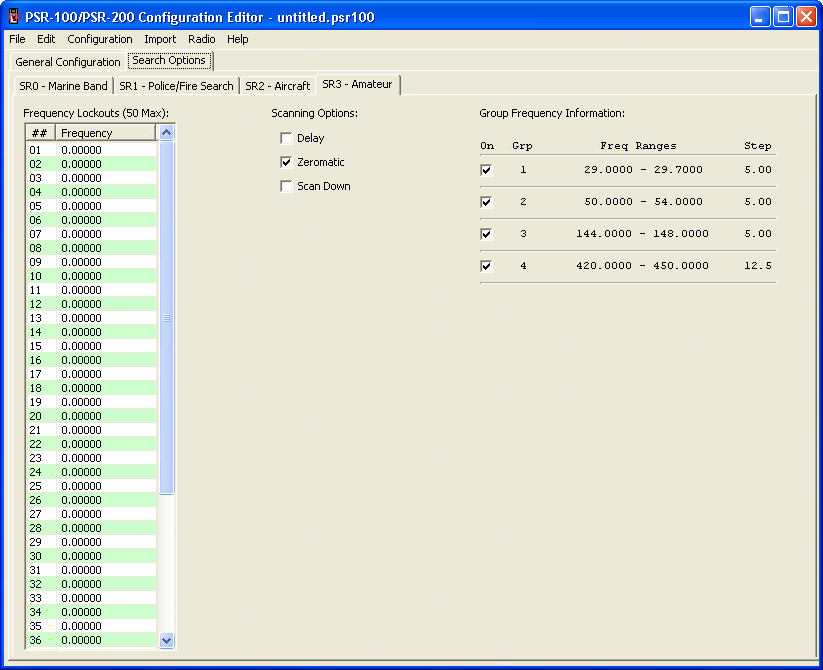Open the Configuration menu
Image resolution: width=823 pixels, height=670 pixels.
pos(100,39)
